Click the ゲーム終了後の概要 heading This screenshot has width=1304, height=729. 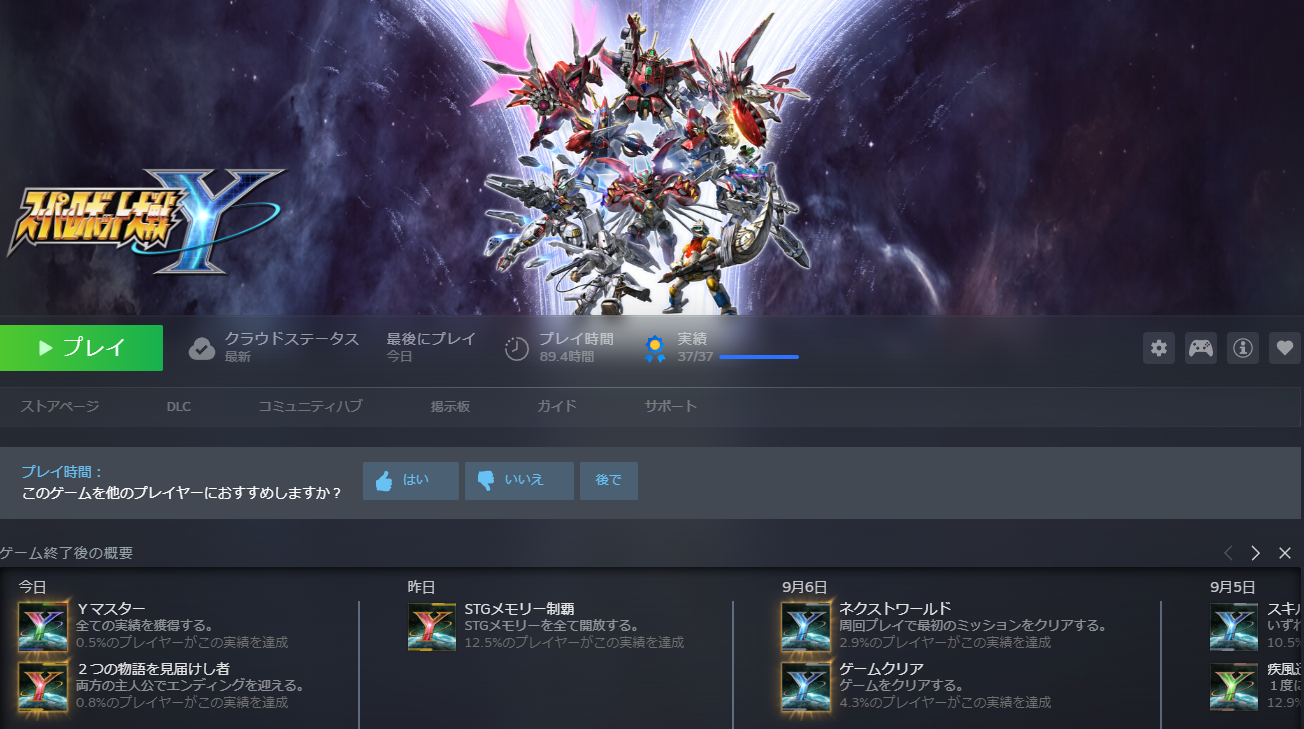coord(66,553)
